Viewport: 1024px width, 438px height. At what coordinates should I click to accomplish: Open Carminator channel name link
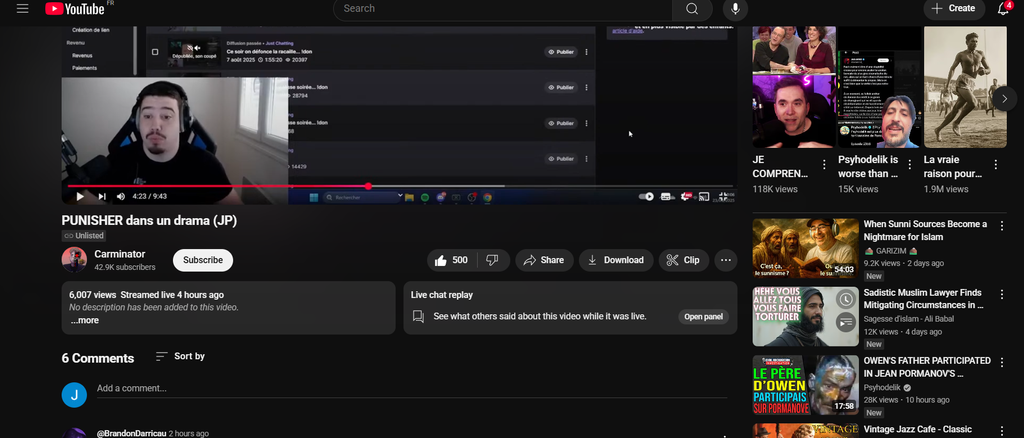tap(120, 254)
